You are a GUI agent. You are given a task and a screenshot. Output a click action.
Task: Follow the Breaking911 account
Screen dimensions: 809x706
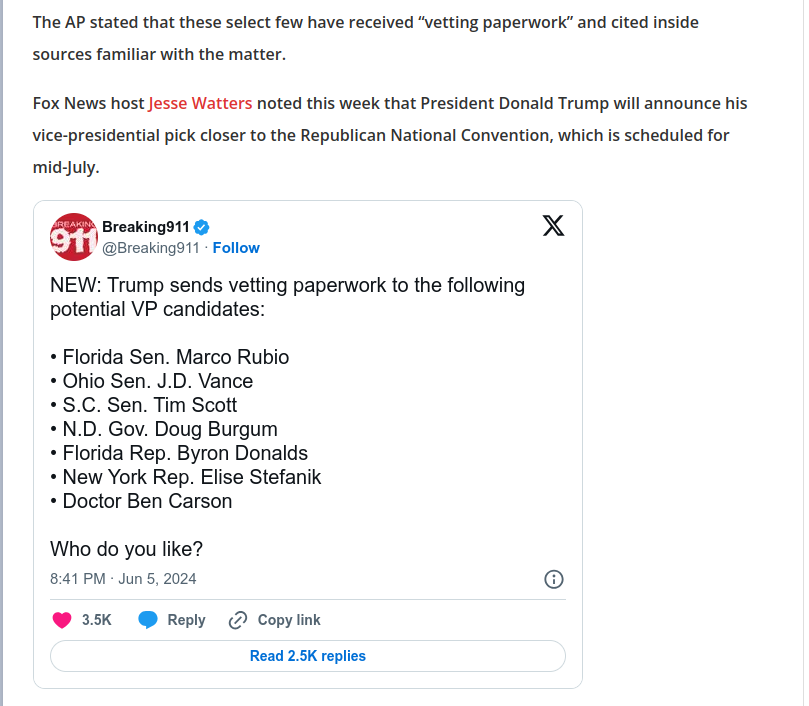[236, 248]
